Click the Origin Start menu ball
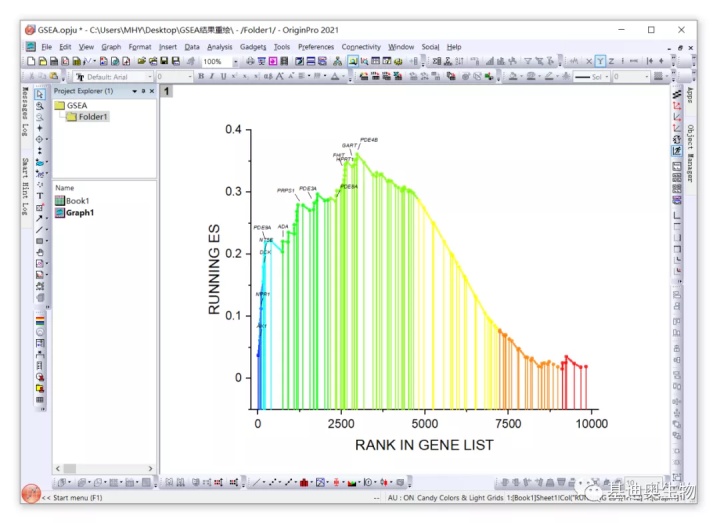 tap(31, 493)
